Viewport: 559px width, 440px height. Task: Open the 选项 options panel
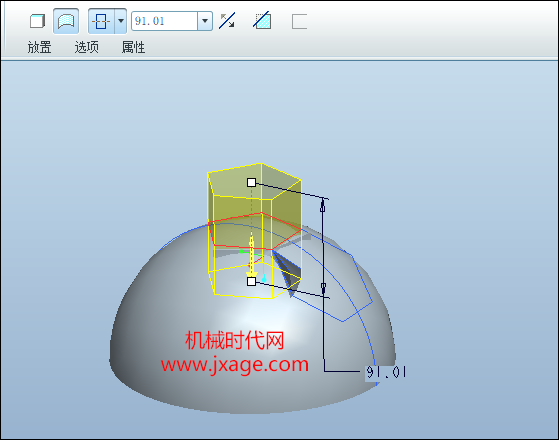coord(87,47)
